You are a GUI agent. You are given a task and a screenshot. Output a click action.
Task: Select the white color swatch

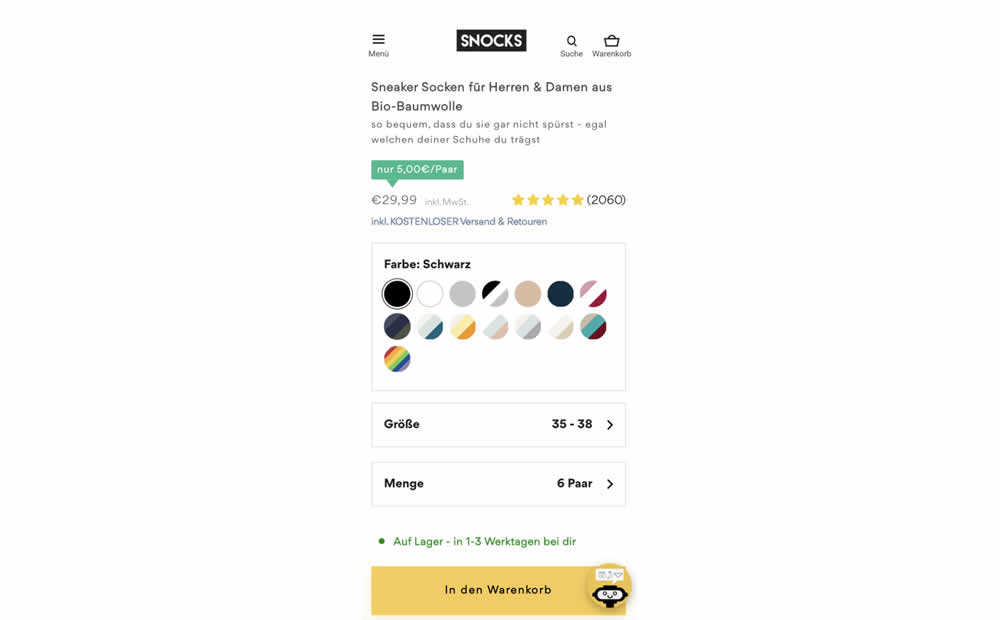click(x=430, y=294)
